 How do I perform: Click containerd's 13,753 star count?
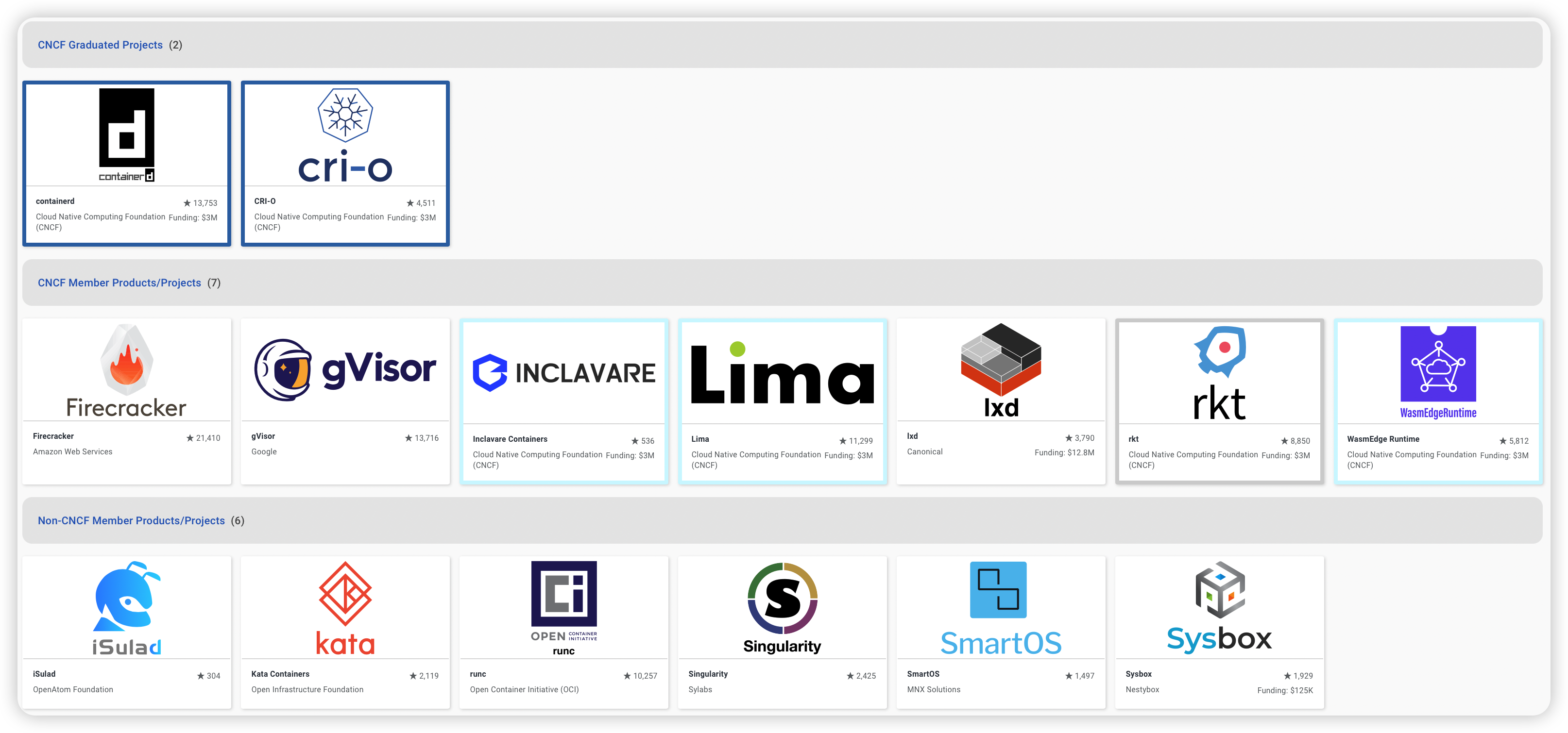pyautogui.click(x=200, y=203)
